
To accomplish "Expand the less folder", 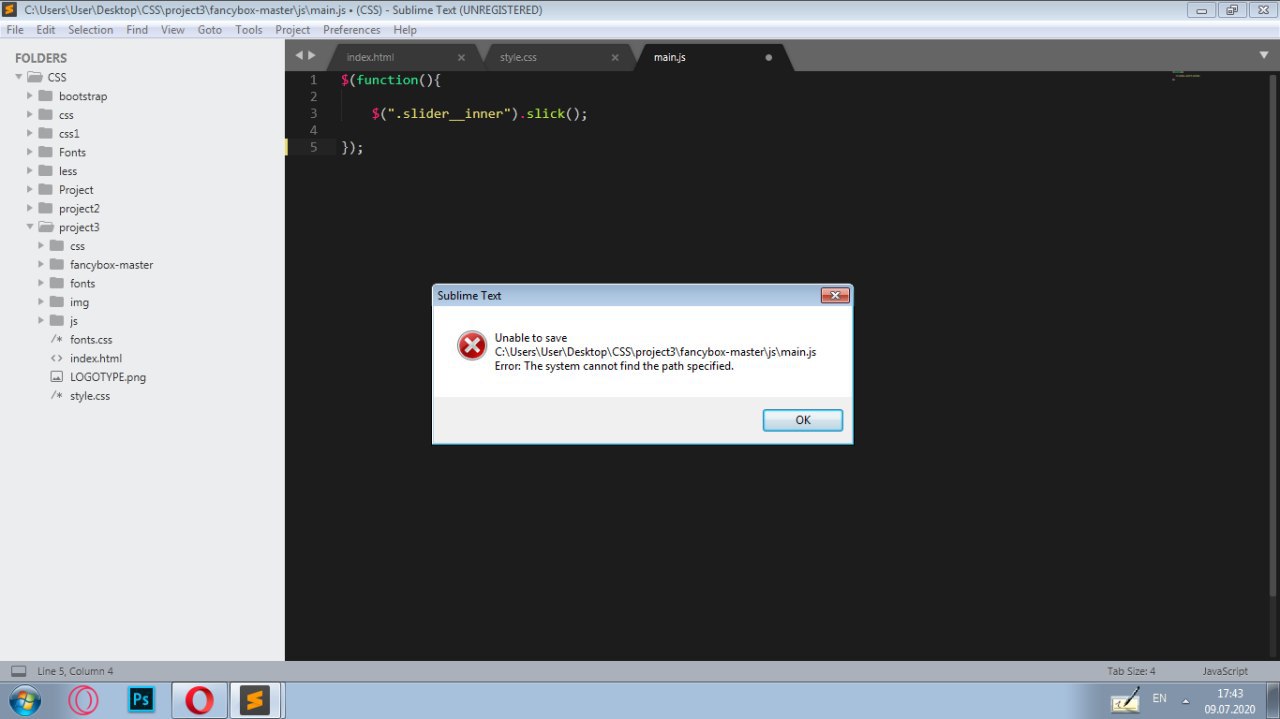I will (x=30, y=171).
